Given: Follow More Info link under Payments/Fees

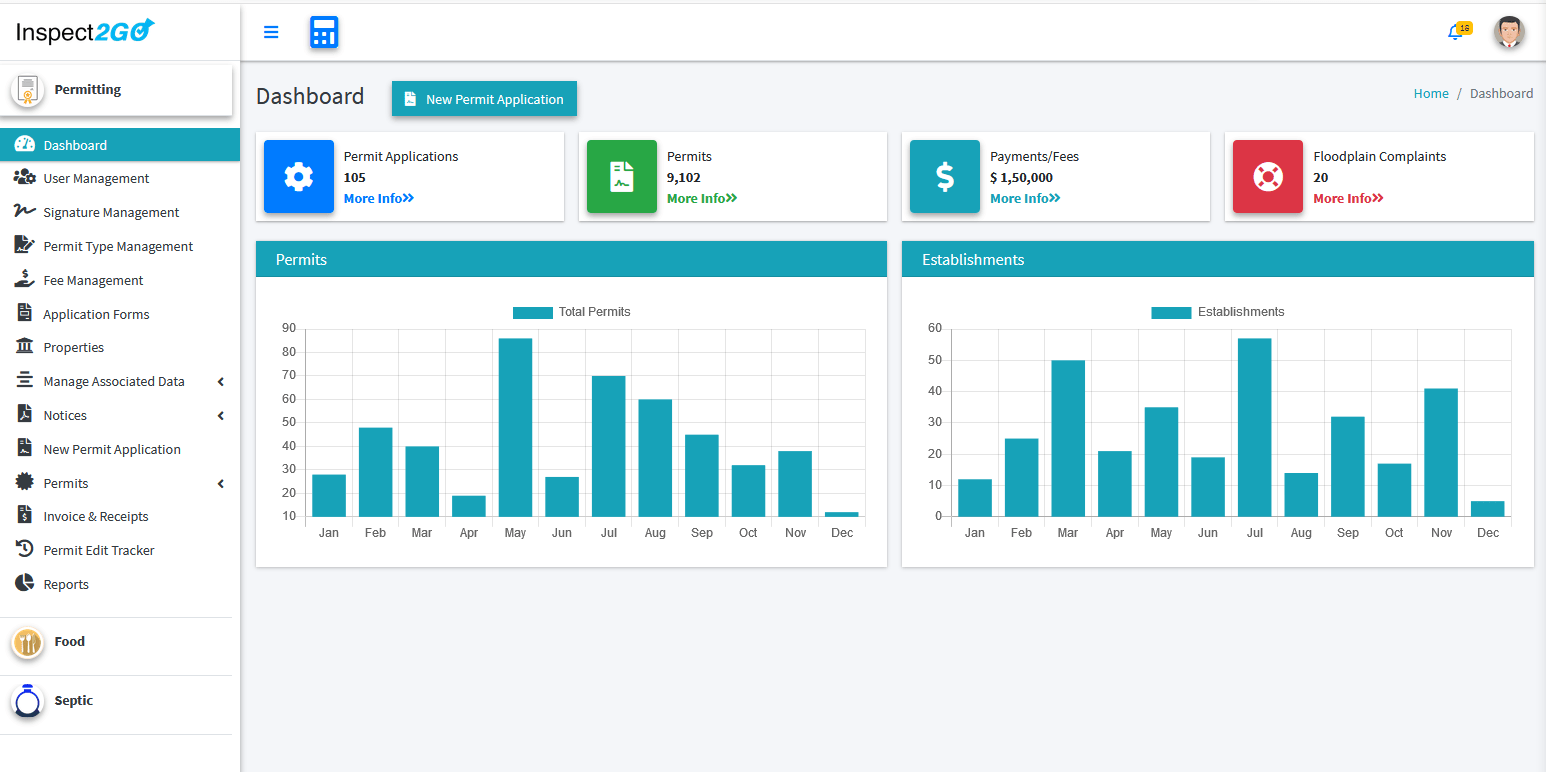Looking at the screenshot, I should [x=1025, y=199].
